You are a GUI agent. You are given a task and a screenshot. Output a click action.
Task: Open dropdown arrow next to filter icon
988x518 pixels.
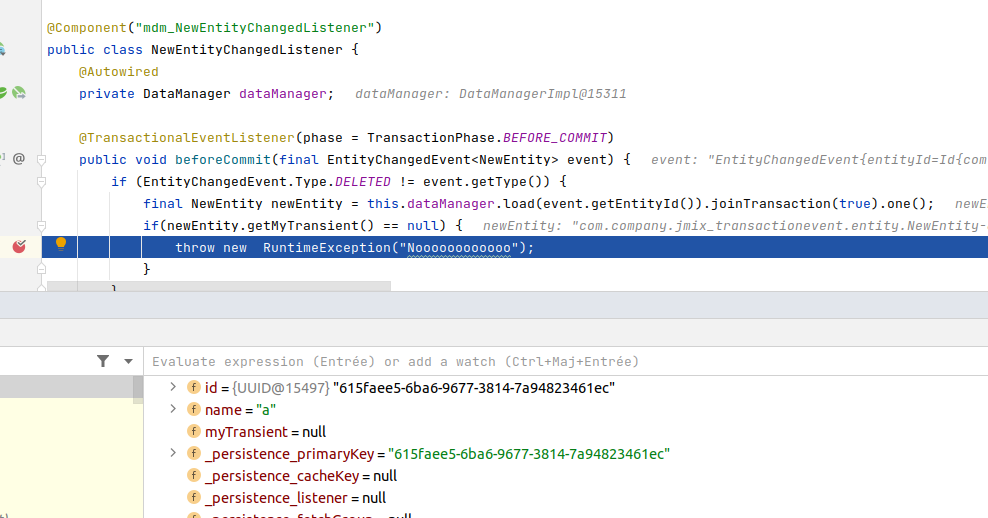coord(129,362)
